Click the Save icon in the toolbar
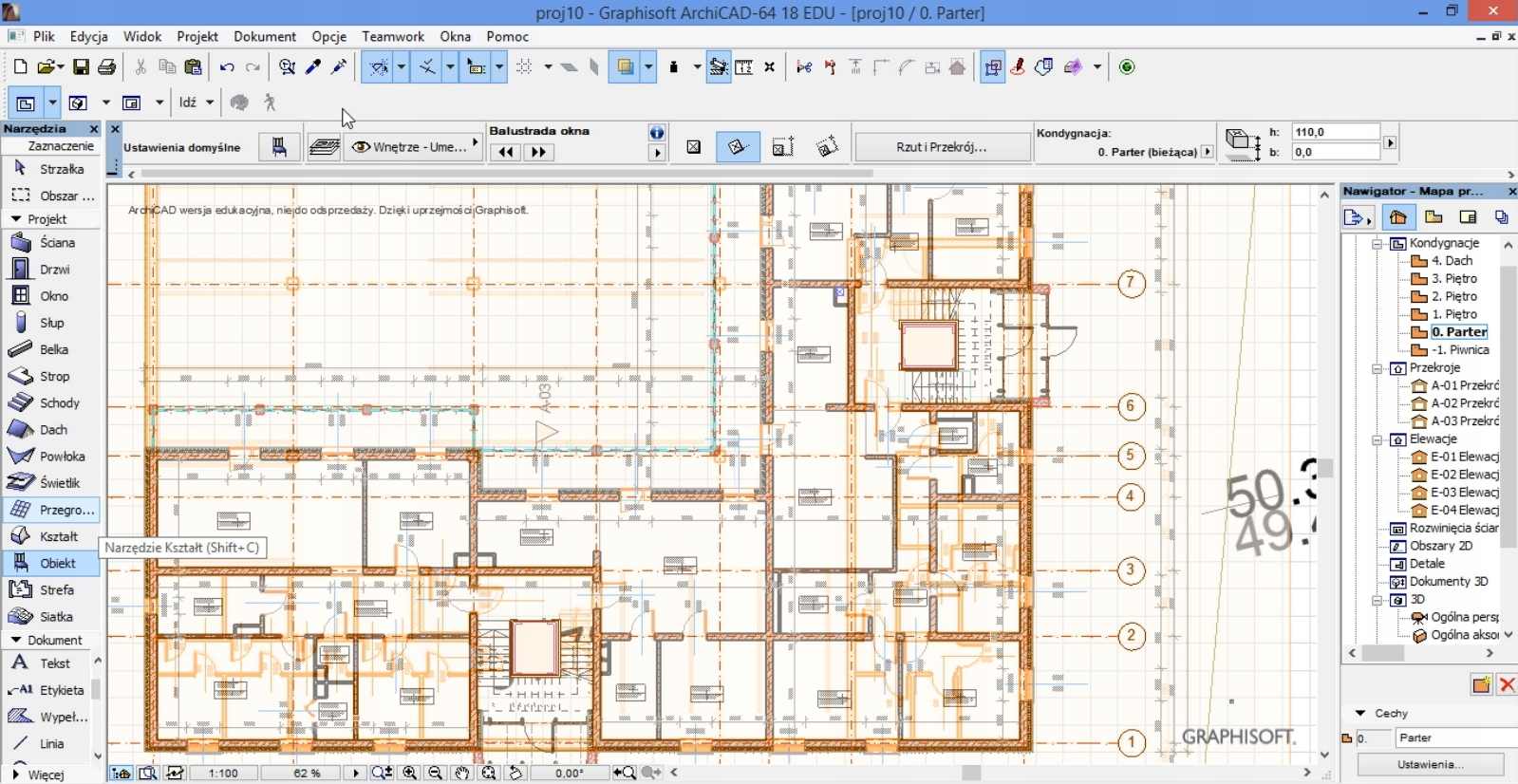Viewport: 1518px width, 784px height. 81,67
